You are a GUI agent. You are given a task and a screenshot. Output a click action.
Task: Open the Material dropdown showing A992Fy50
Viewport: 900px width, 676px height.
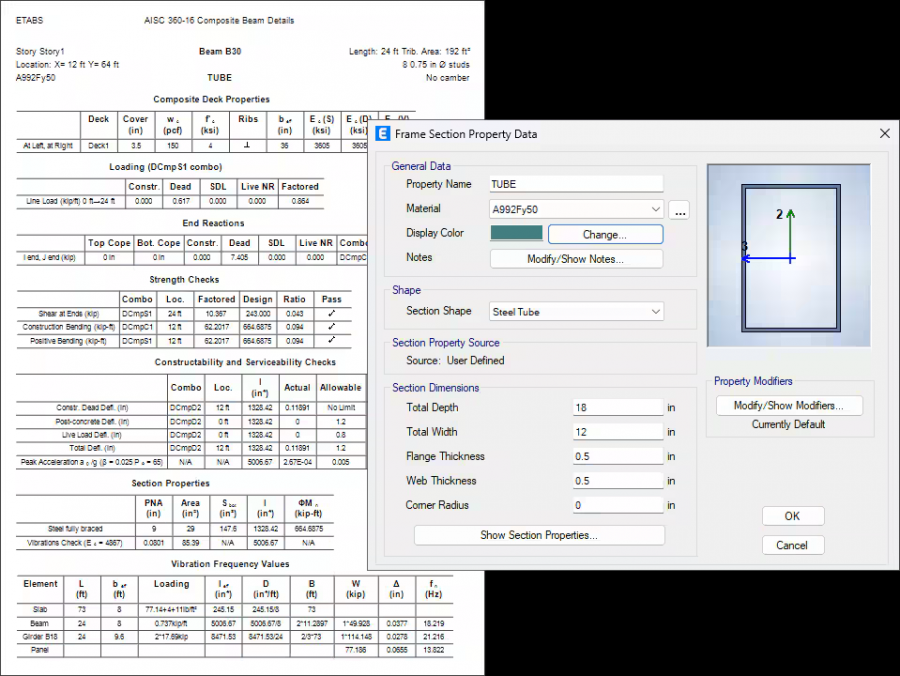(576, 209)
